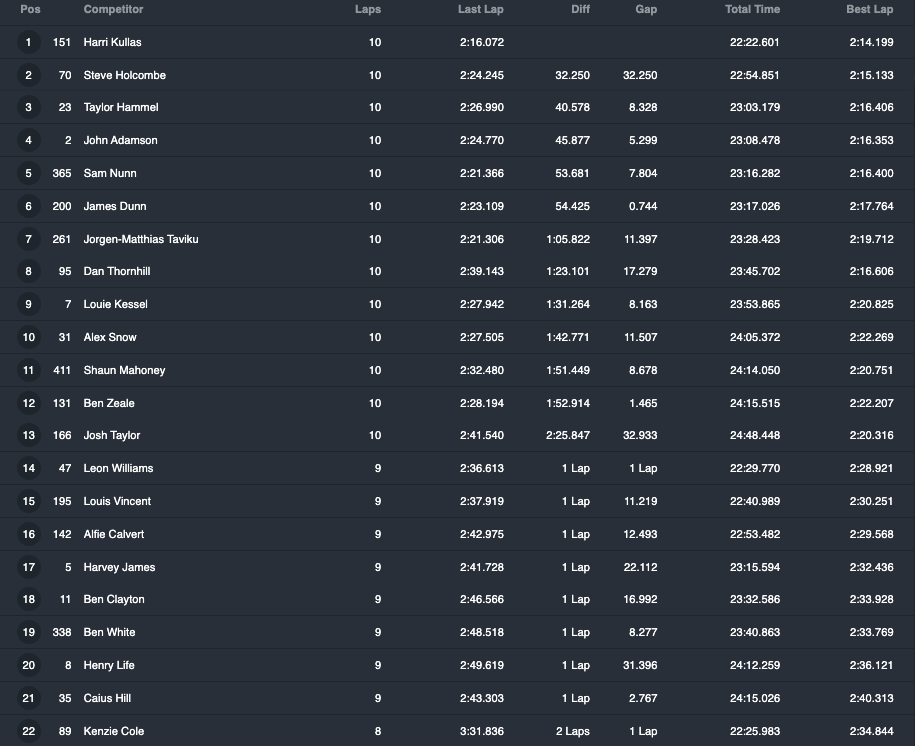
Task: Sort by the Best Lap column header
Action: tap(869, 9)
